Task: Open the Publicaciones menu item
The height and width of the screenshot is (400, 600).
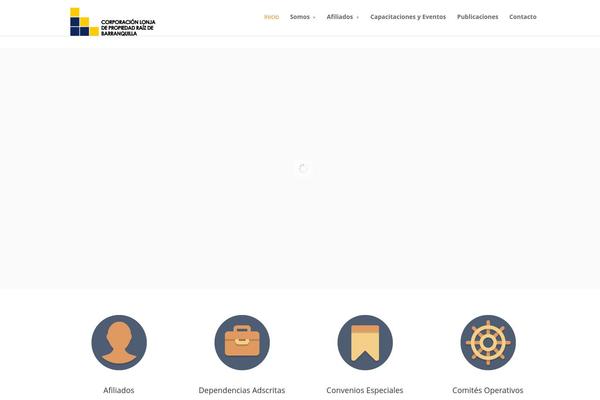Action: pos(478,17)
